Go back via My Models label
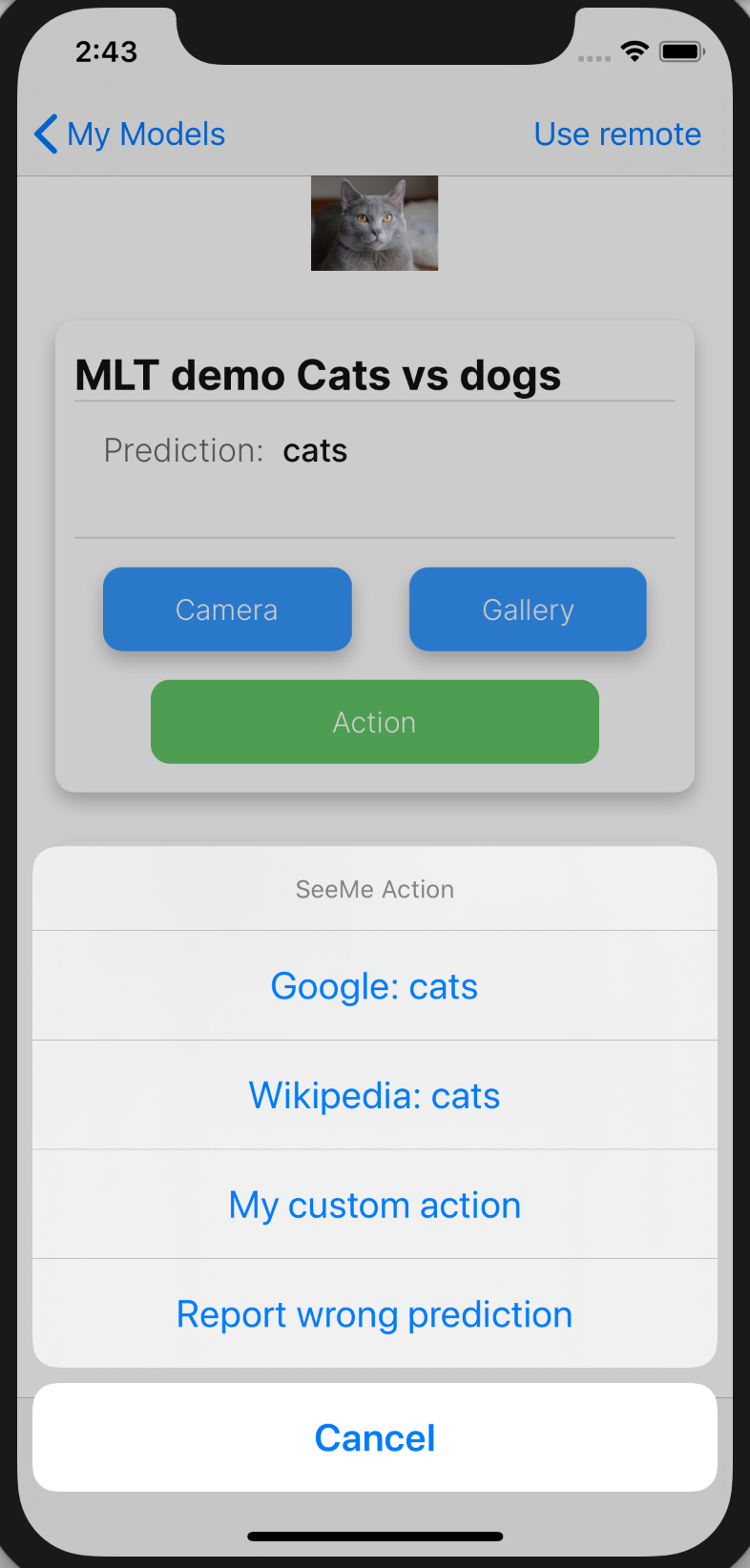Viewport: 750px width, 1568px height. pos(146,134)
